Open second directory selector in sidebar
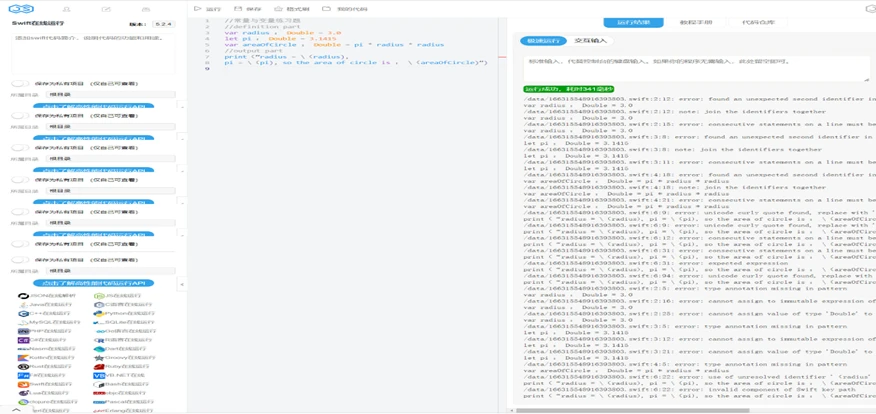Viewport: 876px width, 414px height. (x=111, y=127)
